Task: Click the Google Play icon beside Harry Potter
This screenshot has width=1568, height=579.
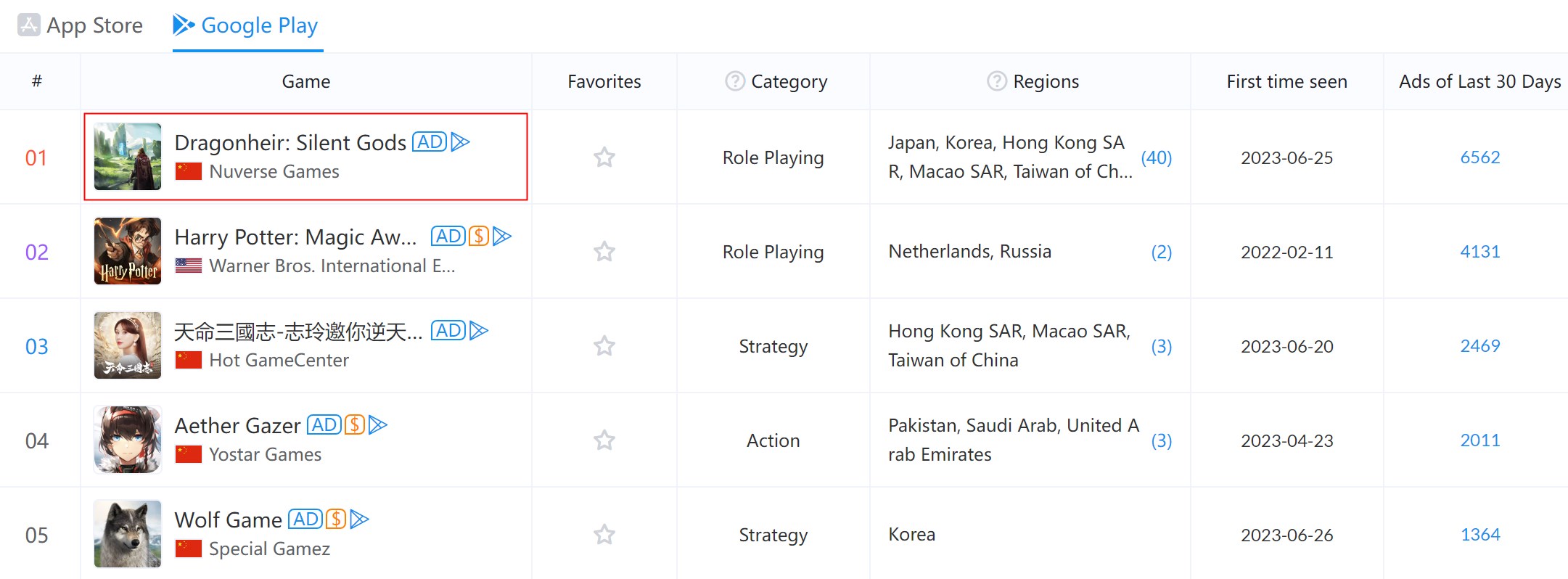Action: [502, 236]
